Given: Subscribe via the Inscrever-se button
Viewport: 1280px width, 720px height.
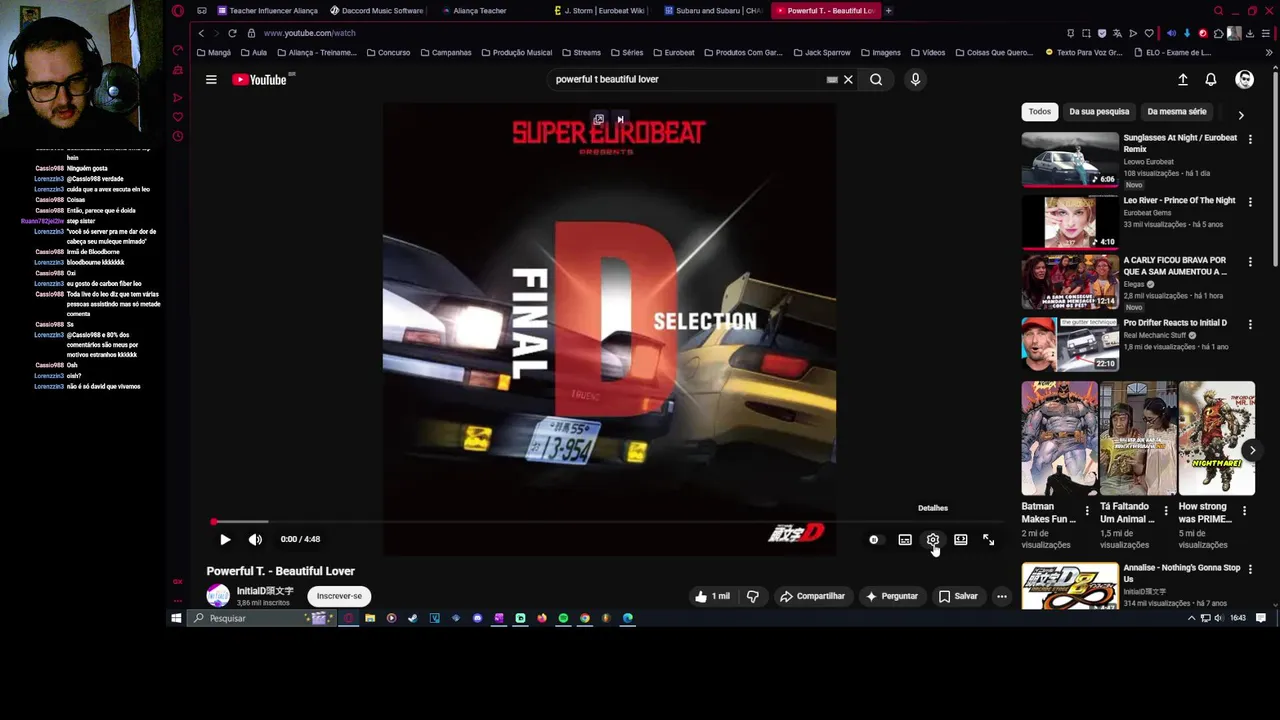Looking at the screenshot, I should pos(339,596).
